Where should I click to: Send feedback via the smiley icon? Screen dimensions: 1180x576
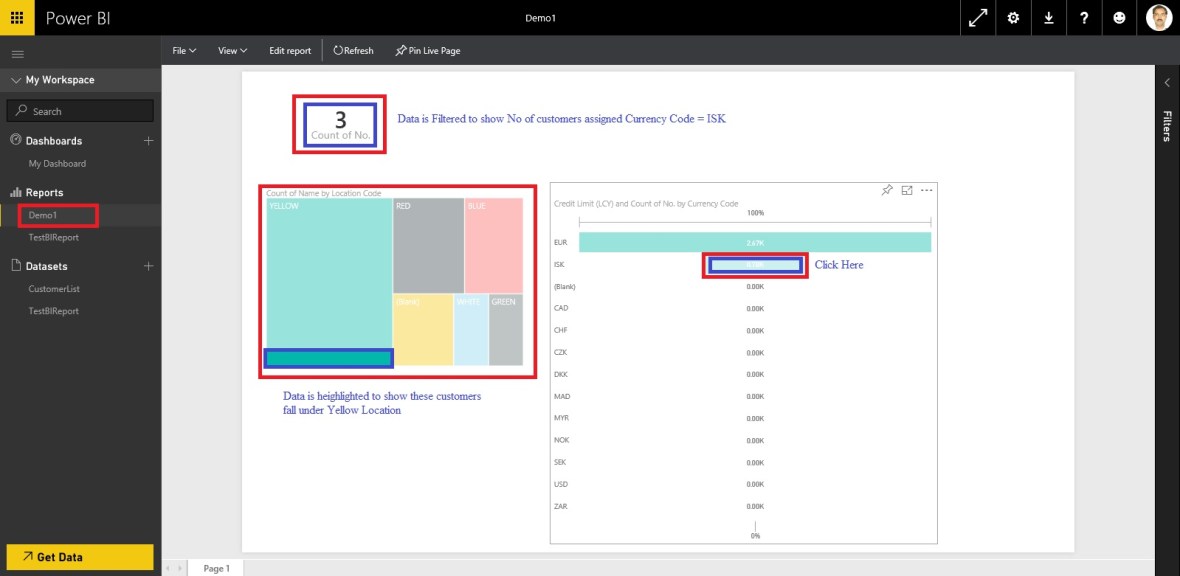tap(1119, 17)
